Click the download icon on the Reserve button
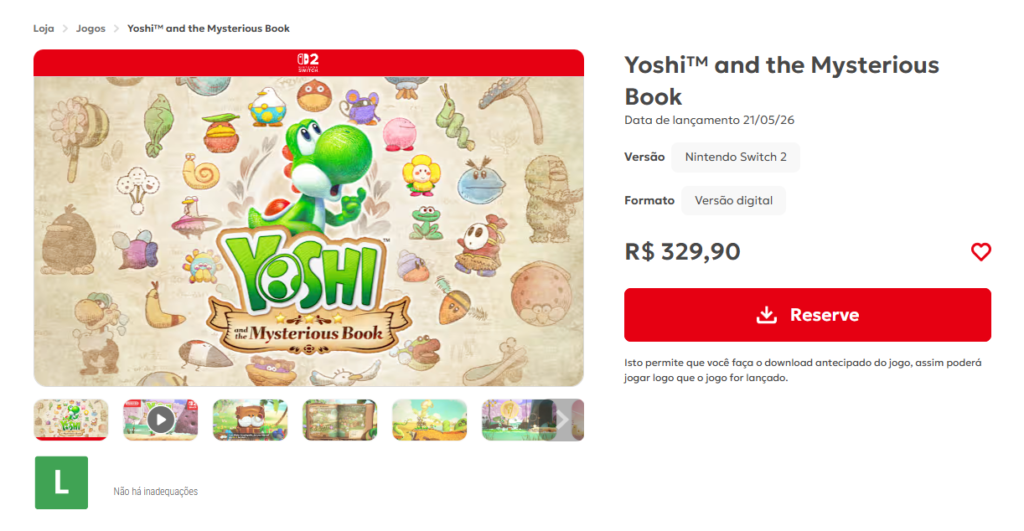 766,315
